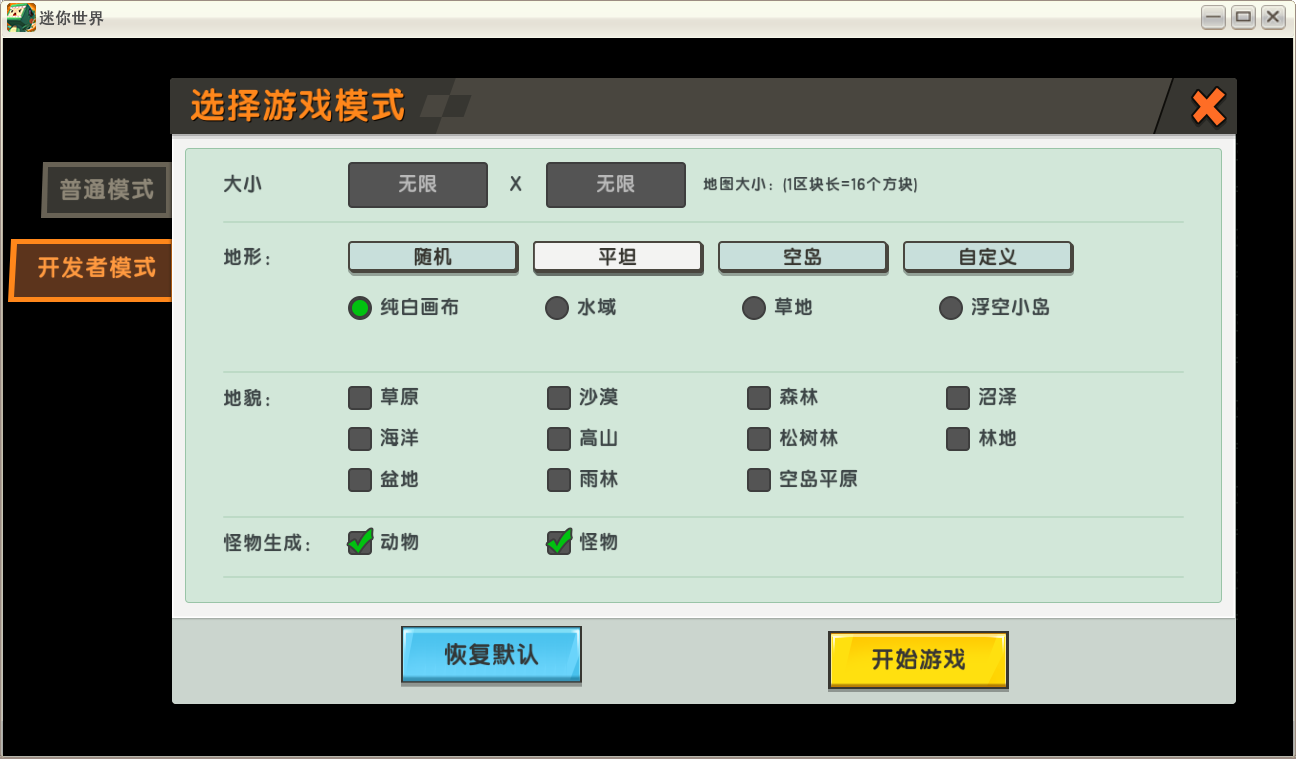Close the game mode dialog with orange X

click(1208, 107)
